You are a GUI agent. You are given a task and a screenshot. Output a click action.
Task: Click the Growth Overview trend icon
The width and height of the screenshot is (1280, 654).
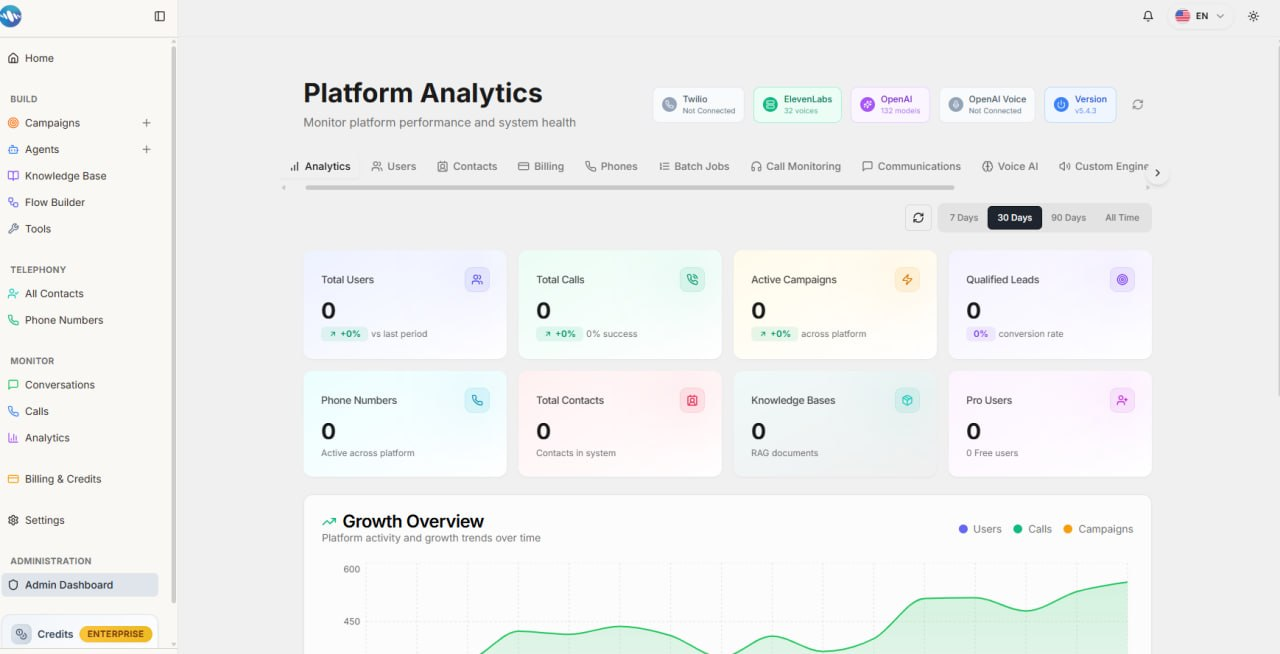329,522
